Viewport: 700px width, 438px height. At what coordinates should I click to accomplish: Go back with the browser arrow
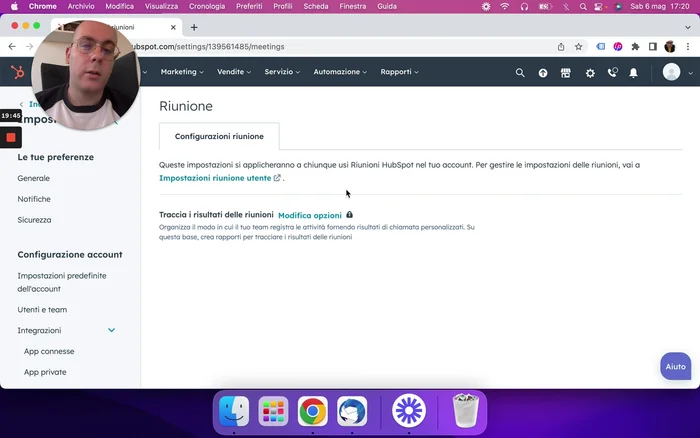tap(12, 46)
